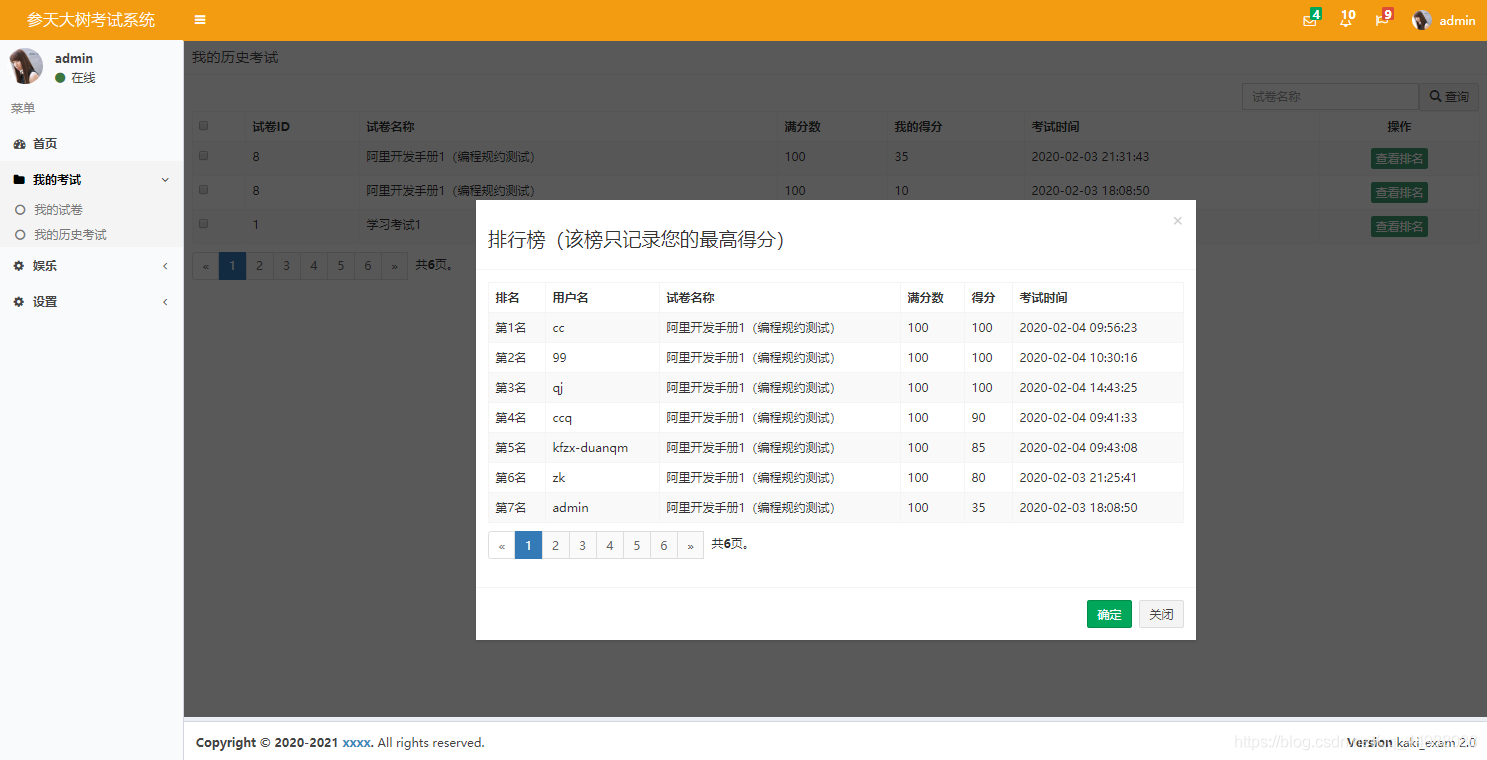Expand the 娱乐 menu chevron
This screenshot has width=1487, height=760.
click(x=165, y=266)
